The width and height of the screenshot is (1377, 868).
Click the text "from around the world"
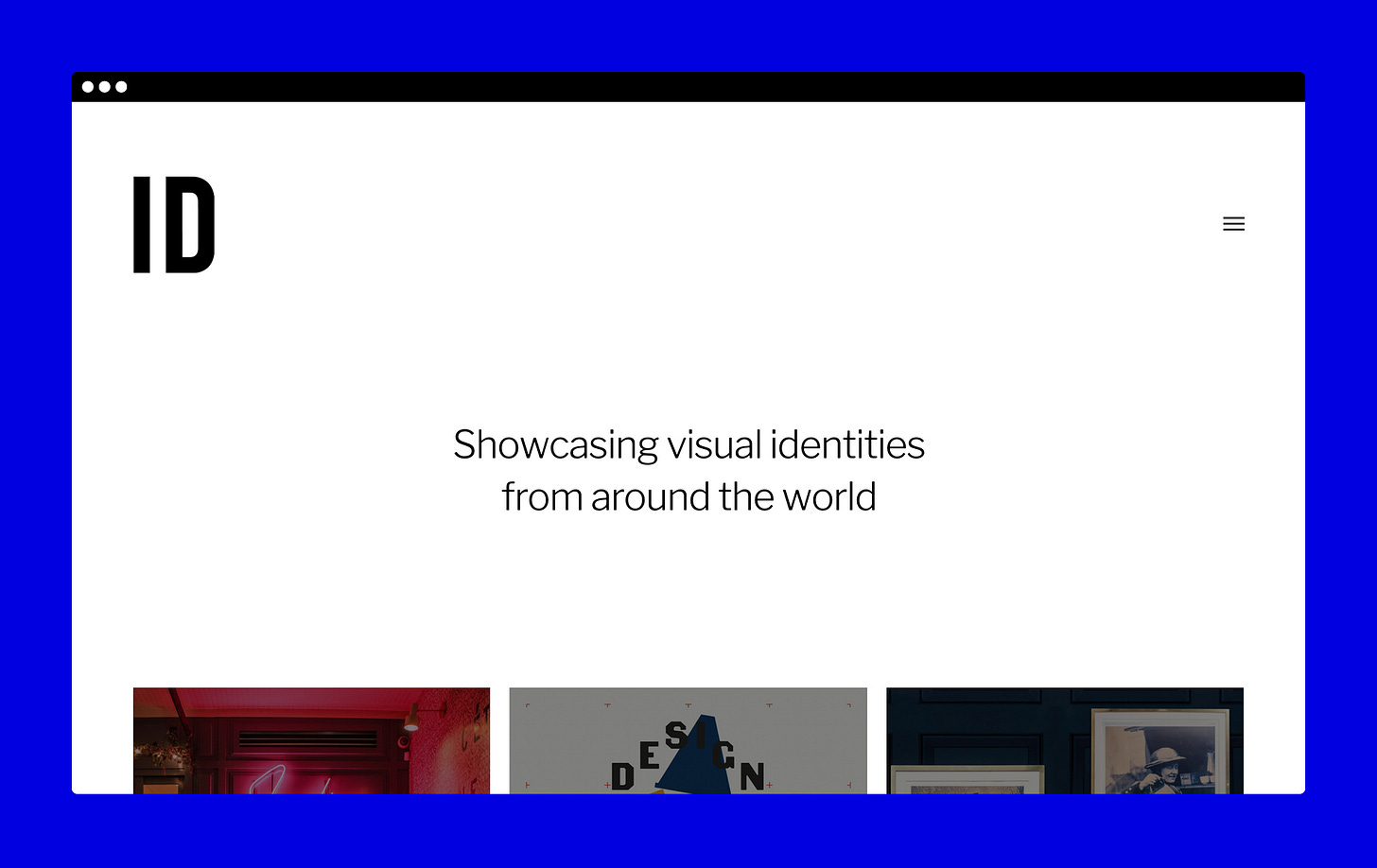coord(688,496)
